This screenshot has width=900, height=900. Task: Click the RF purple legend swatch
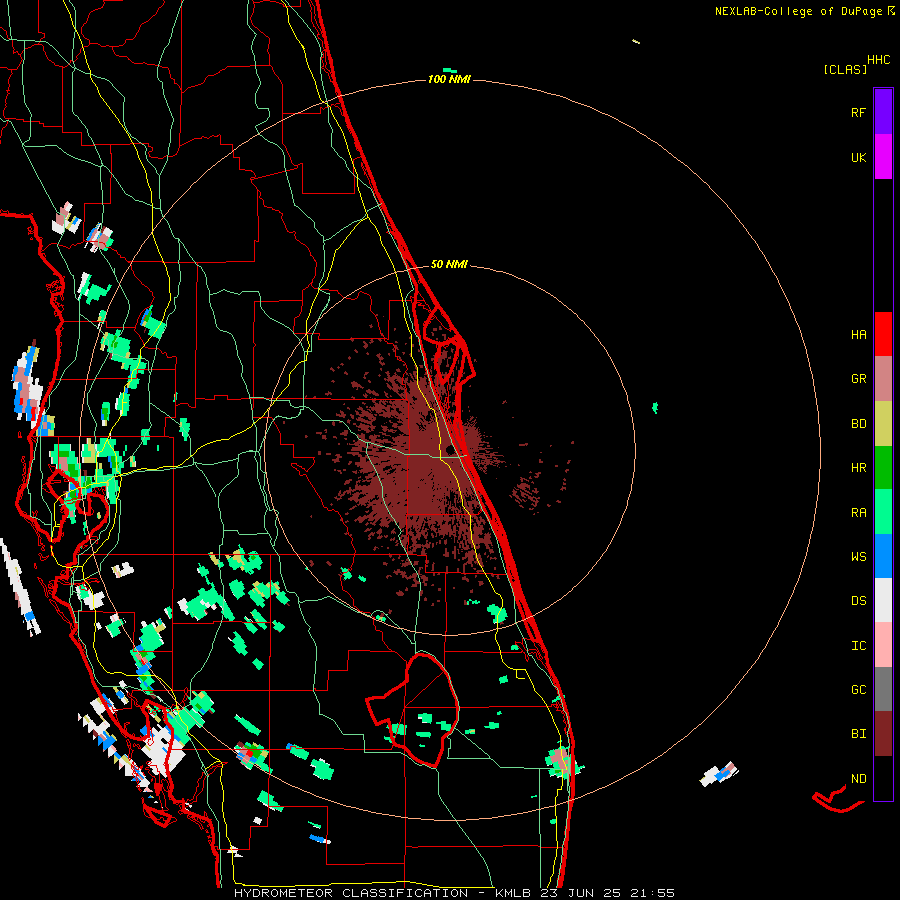(883, 112)
